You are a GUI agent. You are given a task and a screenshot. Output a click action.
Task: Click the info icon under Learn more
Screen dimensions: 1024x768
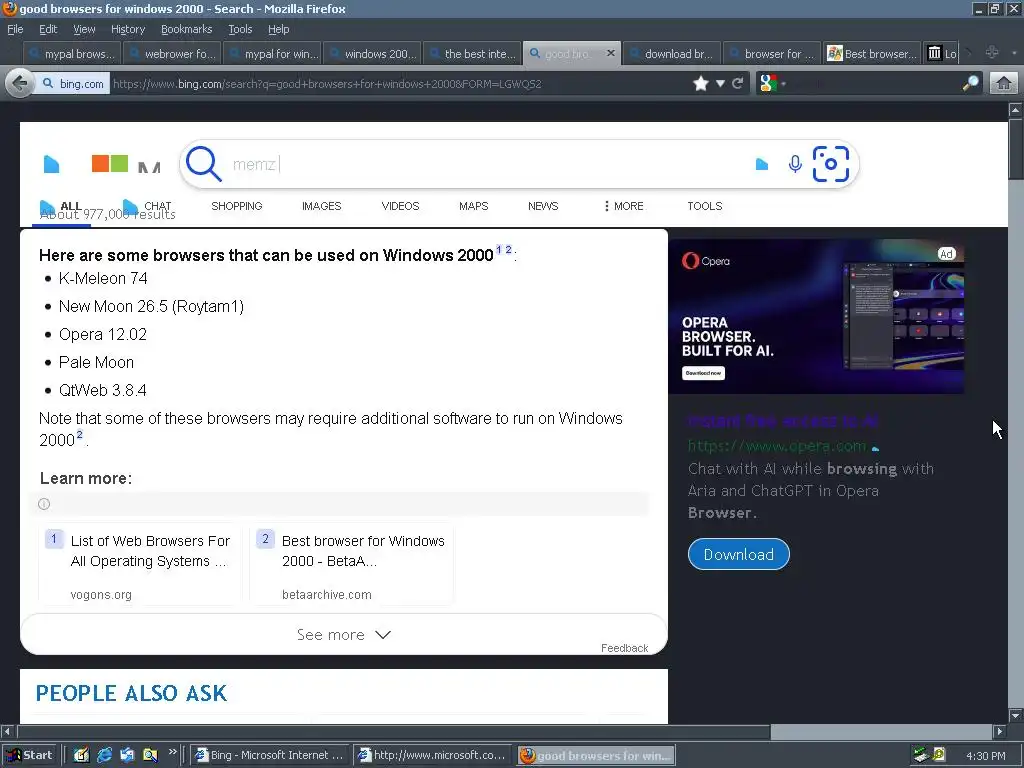pyautogui.click(x=44, y=504)
